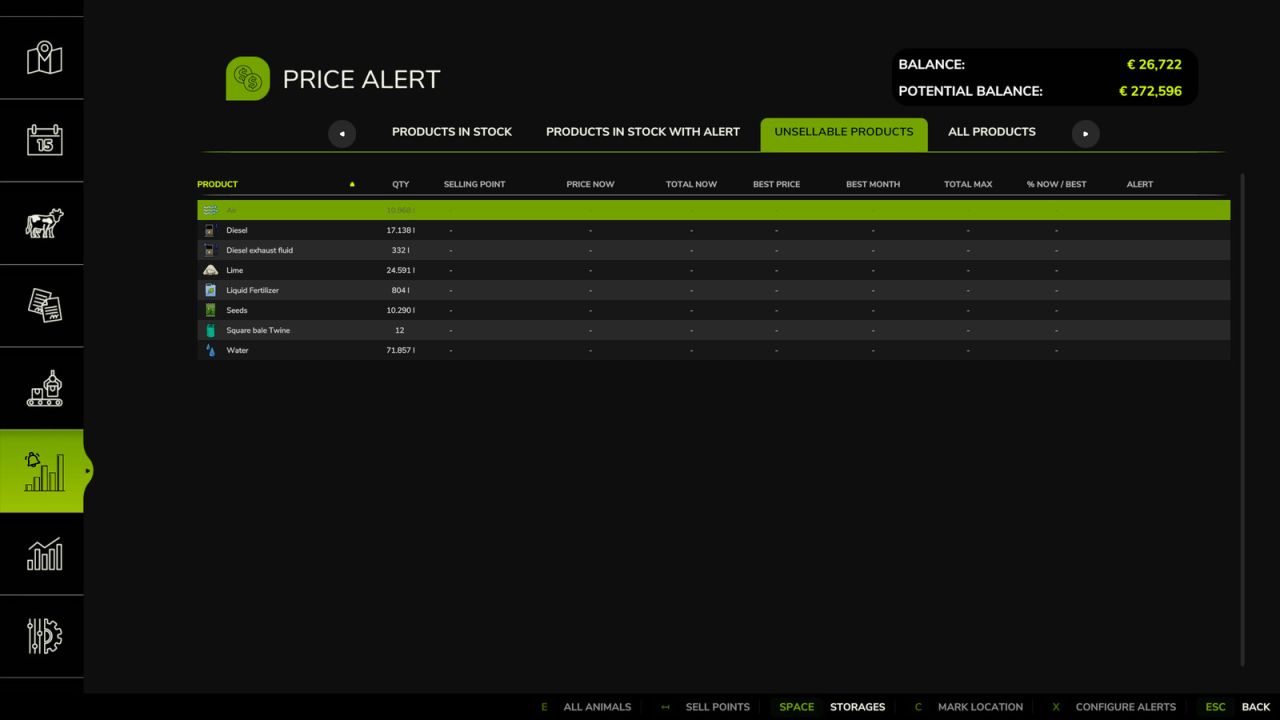Open the animals cow icon page
This screenshot has height=720, width=1280.
pos(44,223)
